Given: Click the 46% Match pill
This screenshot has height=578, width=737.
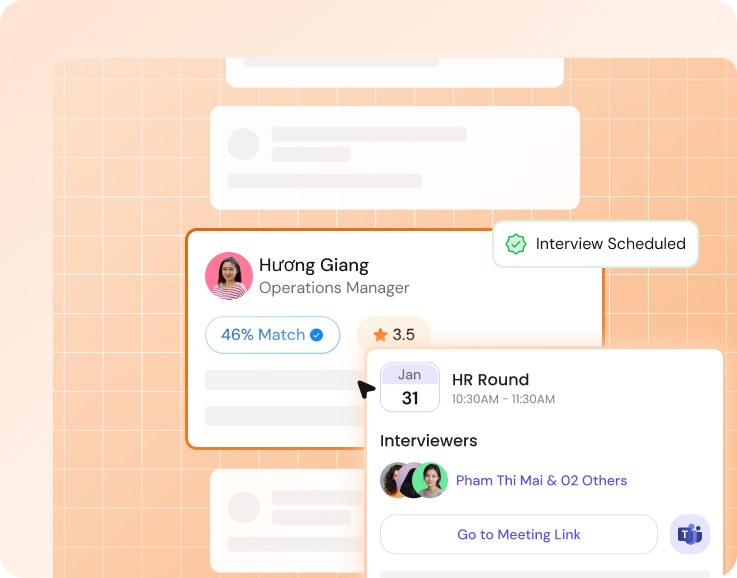Looking at the screenshot, I should 272,335.
